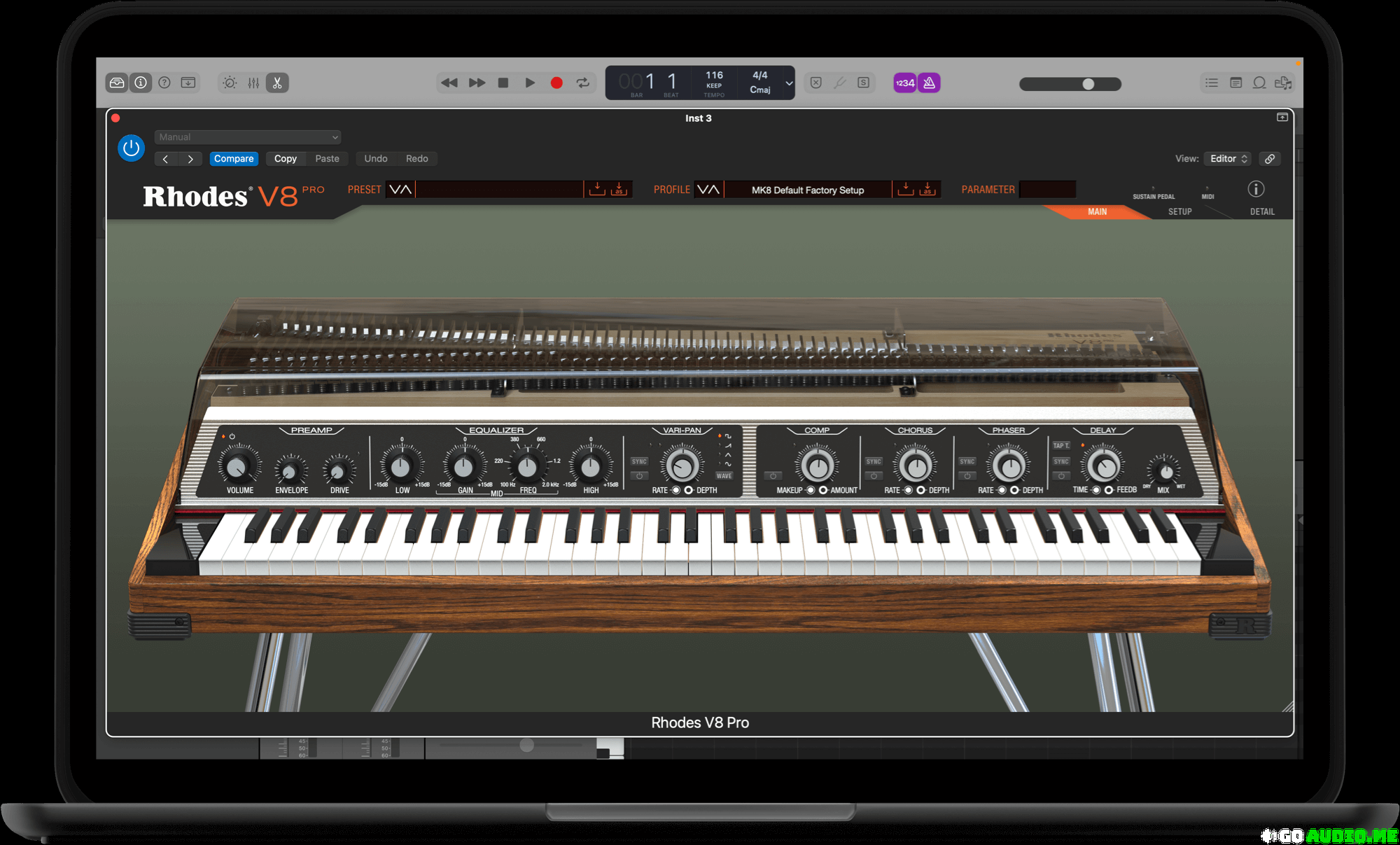Open Smart Controls dial icon
This screenshot has width=1400, height=845.
[230, 83]
